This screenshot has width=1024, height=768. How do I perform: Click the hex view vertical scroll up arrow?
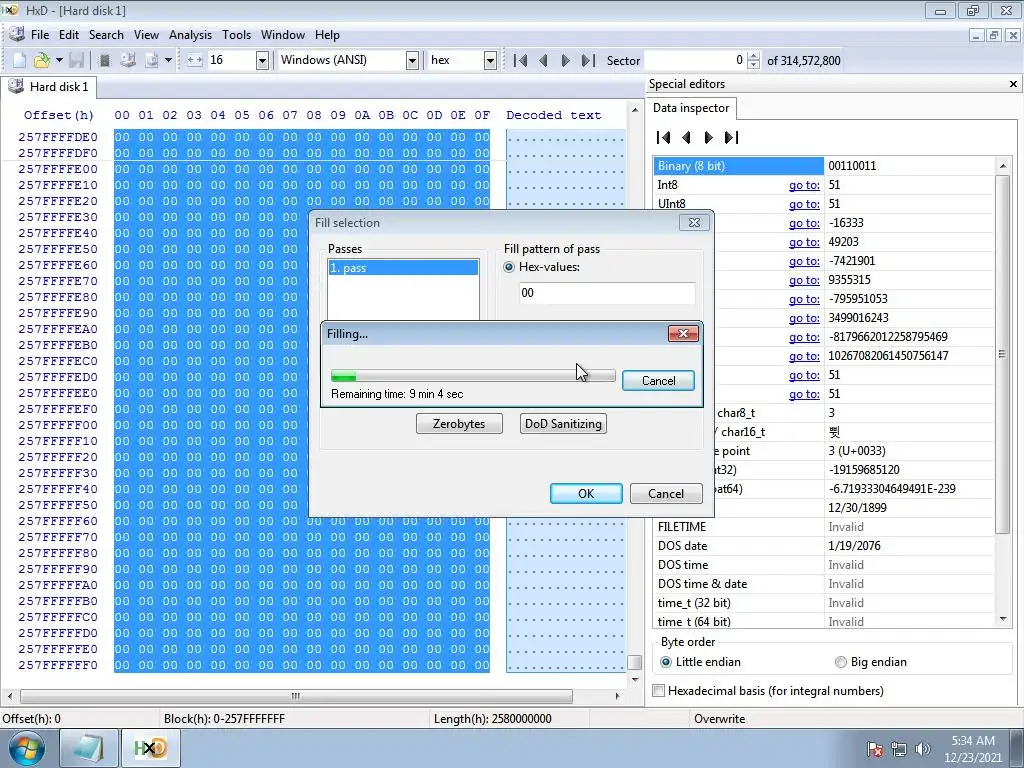tap(635, 110)
